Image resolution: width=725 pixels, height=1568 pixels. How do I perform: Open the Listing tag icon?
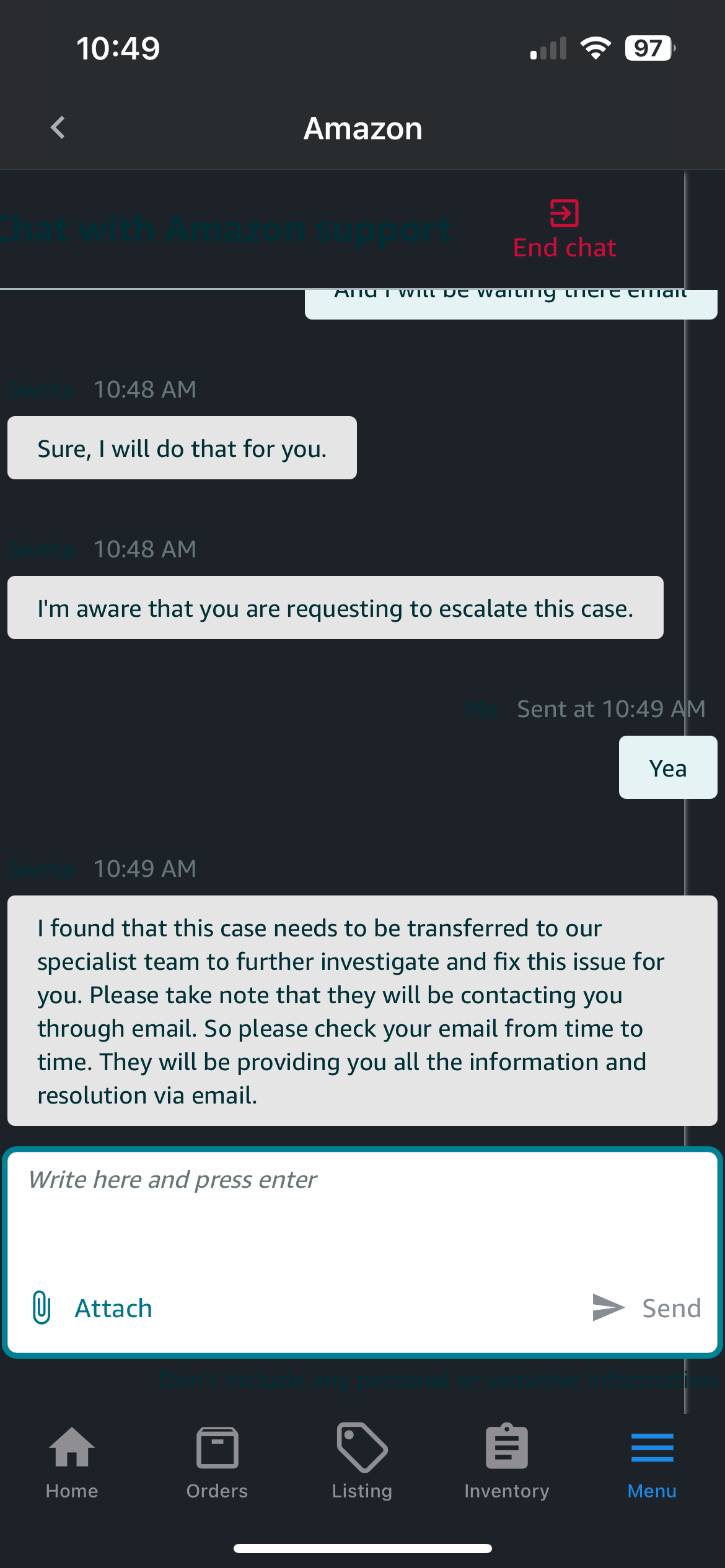coord(362,1447)
